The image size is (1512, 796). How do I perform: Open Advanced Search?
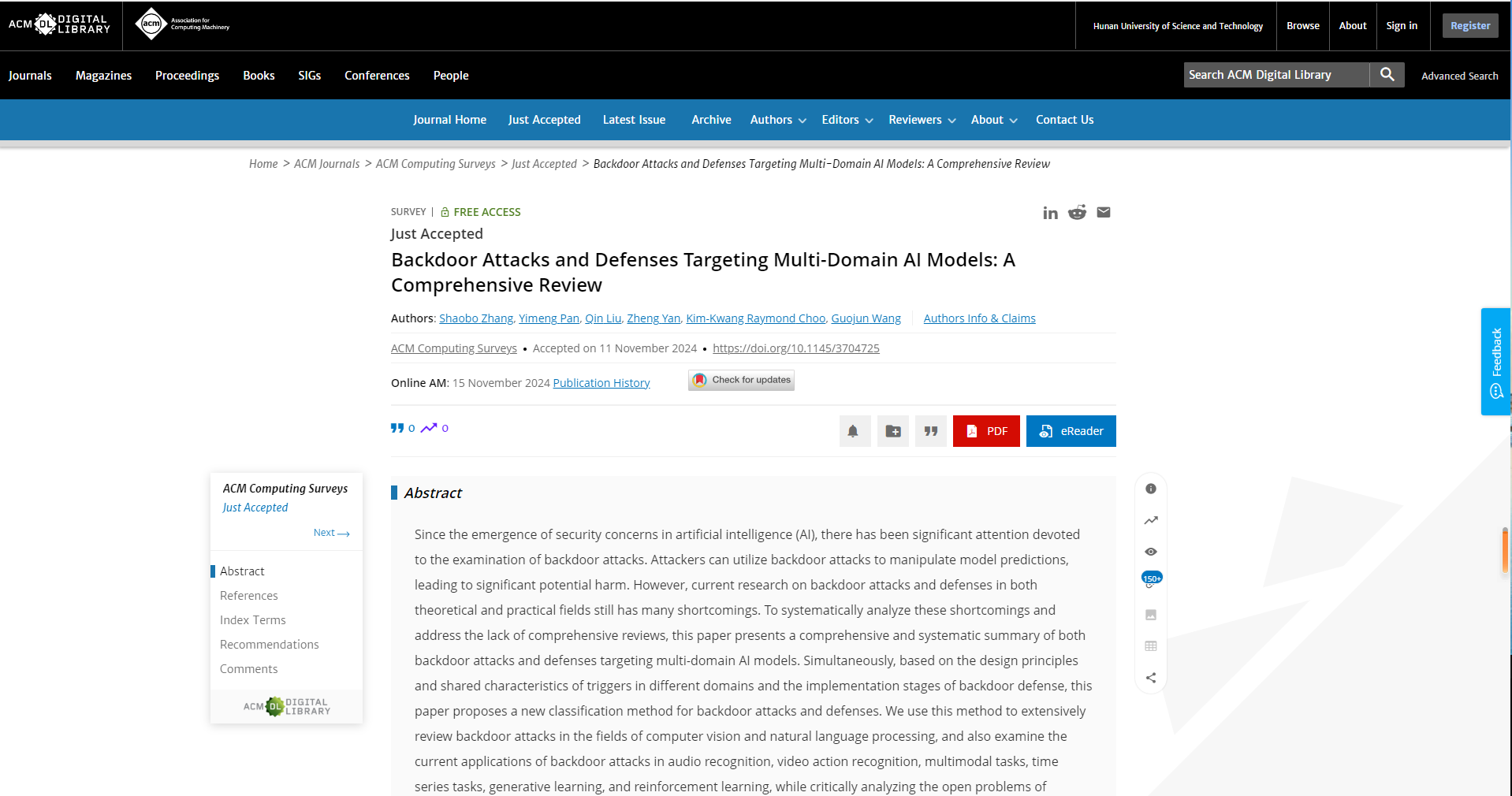click(x=1459, y=76)
